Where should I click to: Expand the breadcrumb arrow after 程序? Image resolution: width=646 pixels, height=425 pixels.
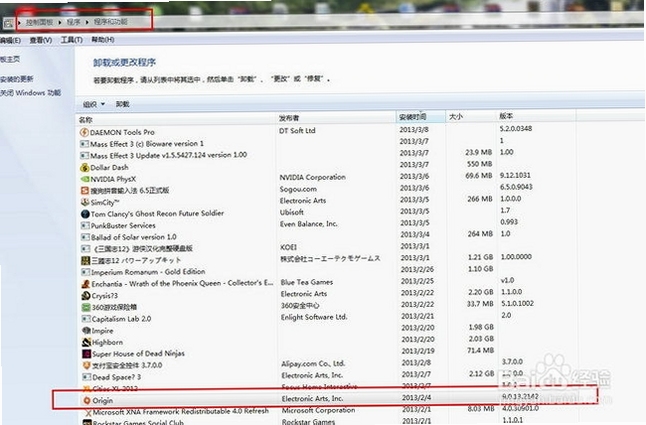click(x=87, y=22)
